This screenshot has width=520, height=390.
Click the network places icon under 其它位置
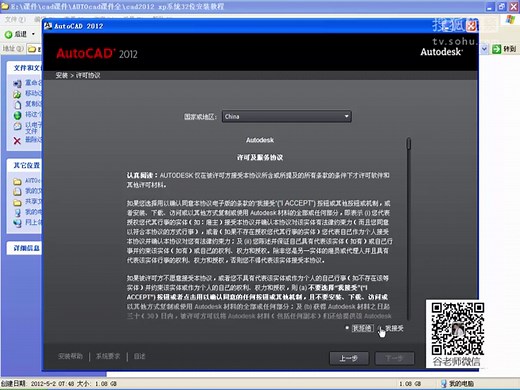click(x=17, y=223)
